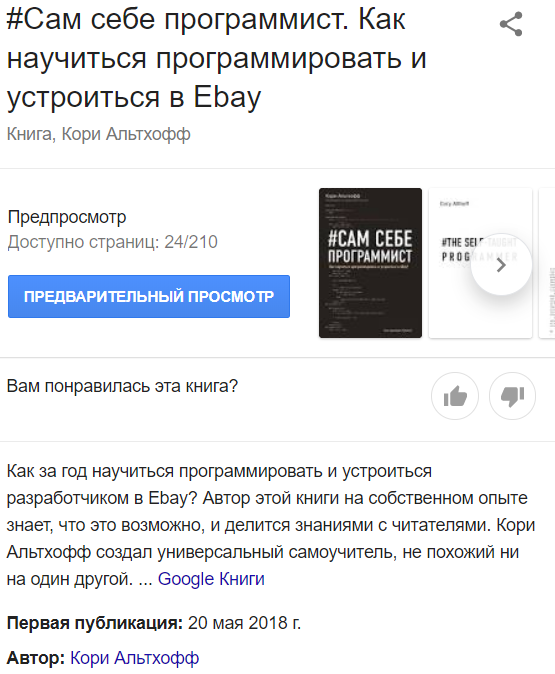This screenshot has width=555, height=674.
Task: Open the Кори Альтхофф author link
Action: [x=135, y=658]
